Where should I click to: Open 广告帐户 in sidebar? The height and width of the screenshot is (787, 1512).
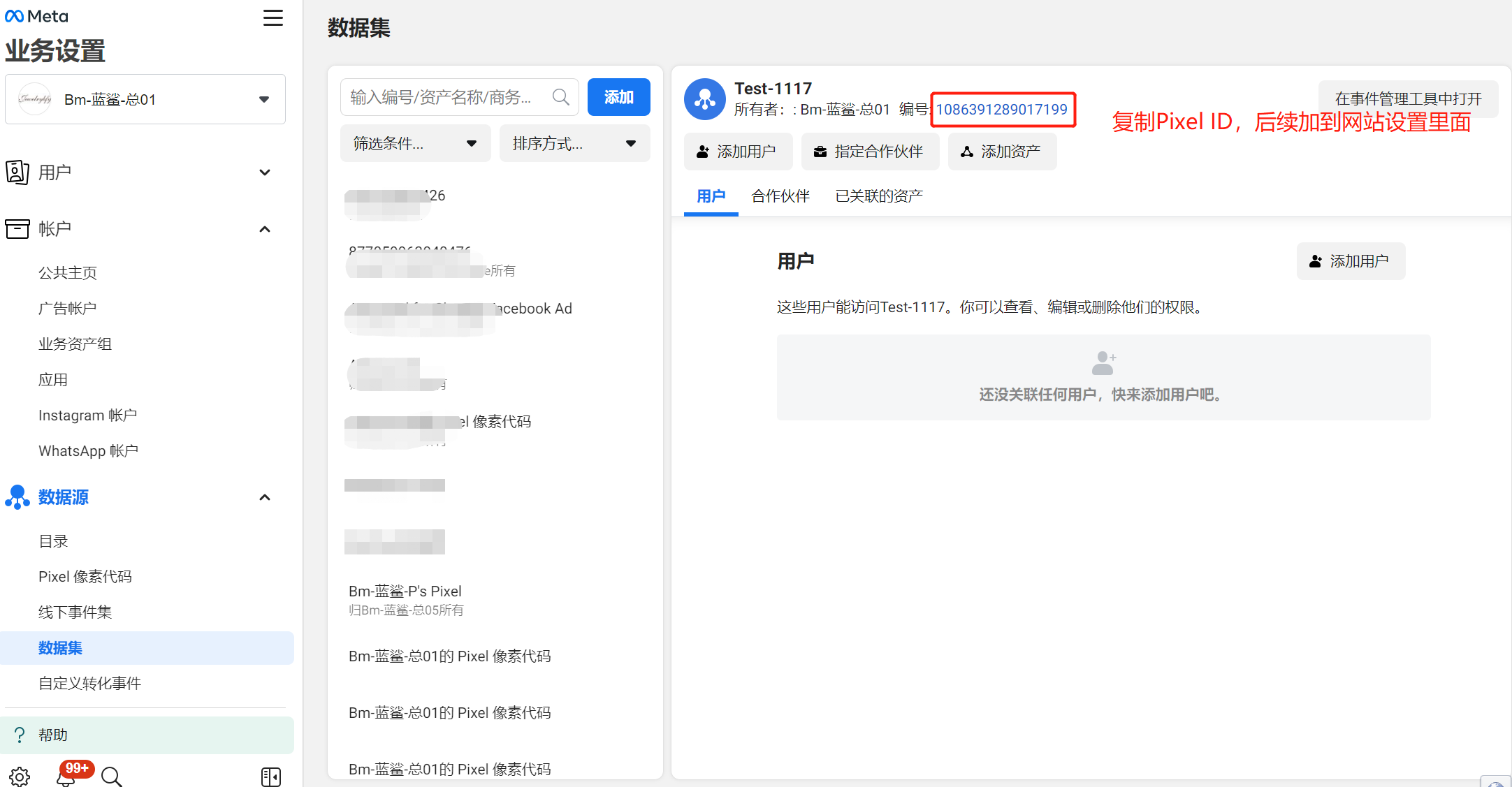[68, 308]
